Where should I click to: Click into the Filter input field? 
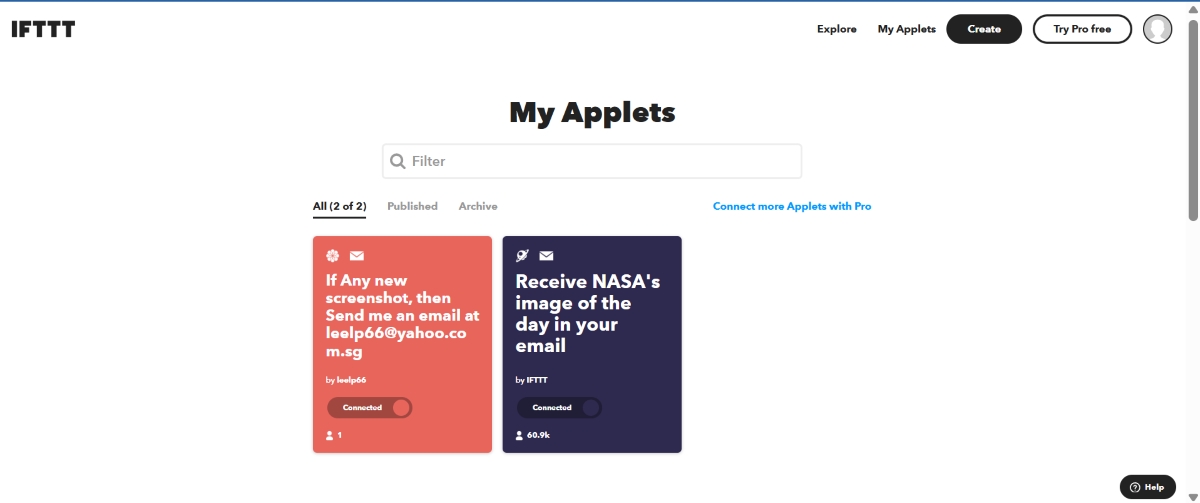(600, 161)
